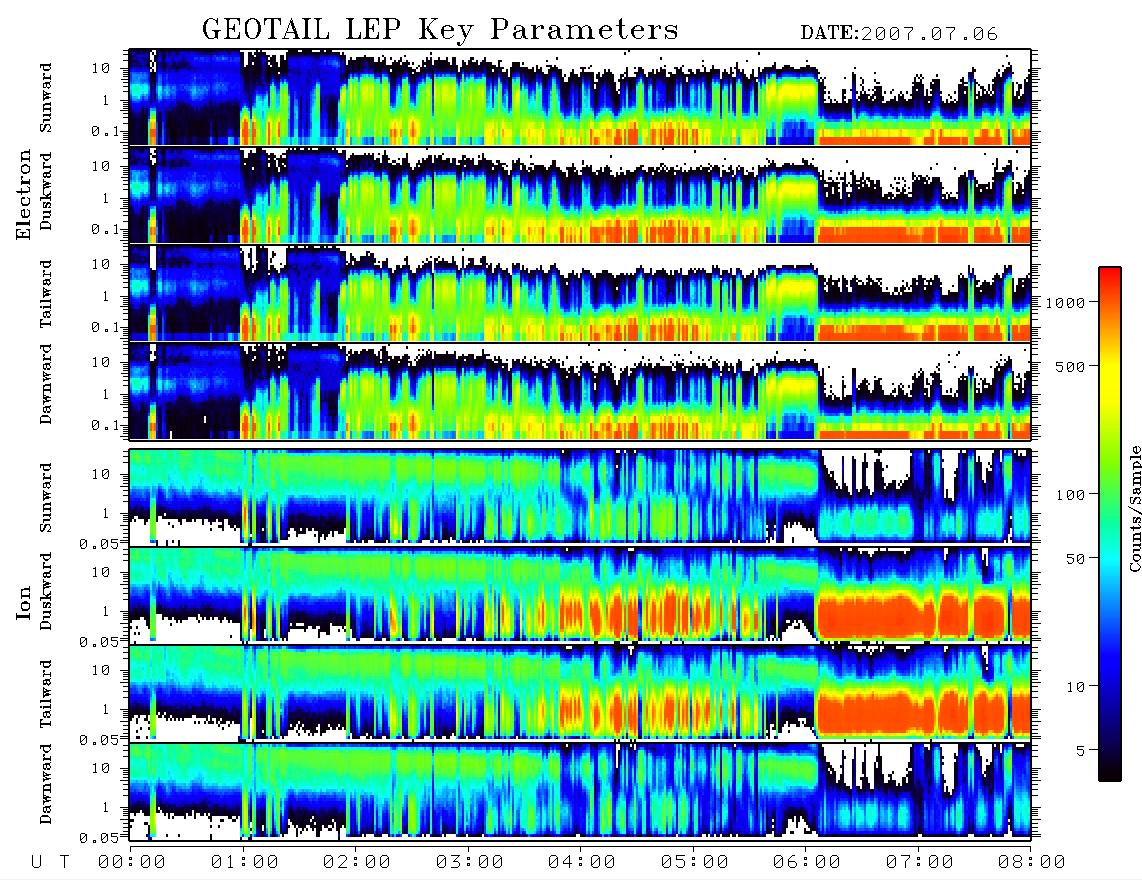
Task: Click the Electron 'Dawnward' panel label
Action: point(46,384)
